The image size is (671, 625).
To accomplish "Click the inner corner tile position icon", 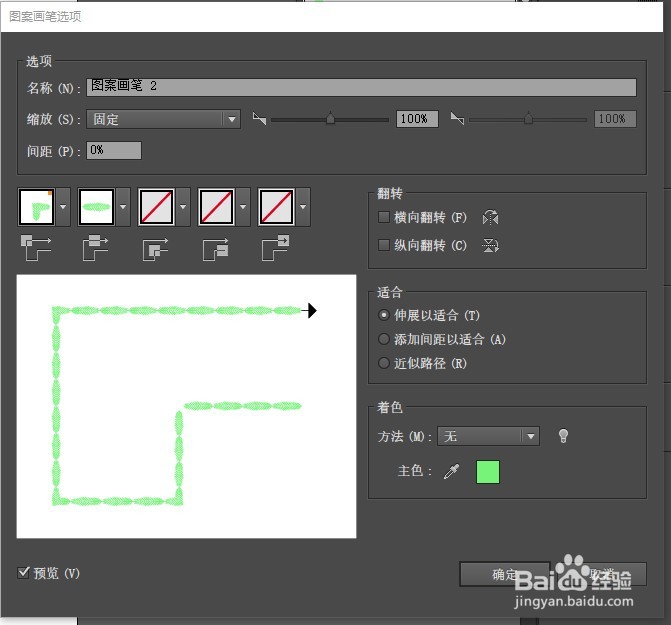I will click(155, 249).
